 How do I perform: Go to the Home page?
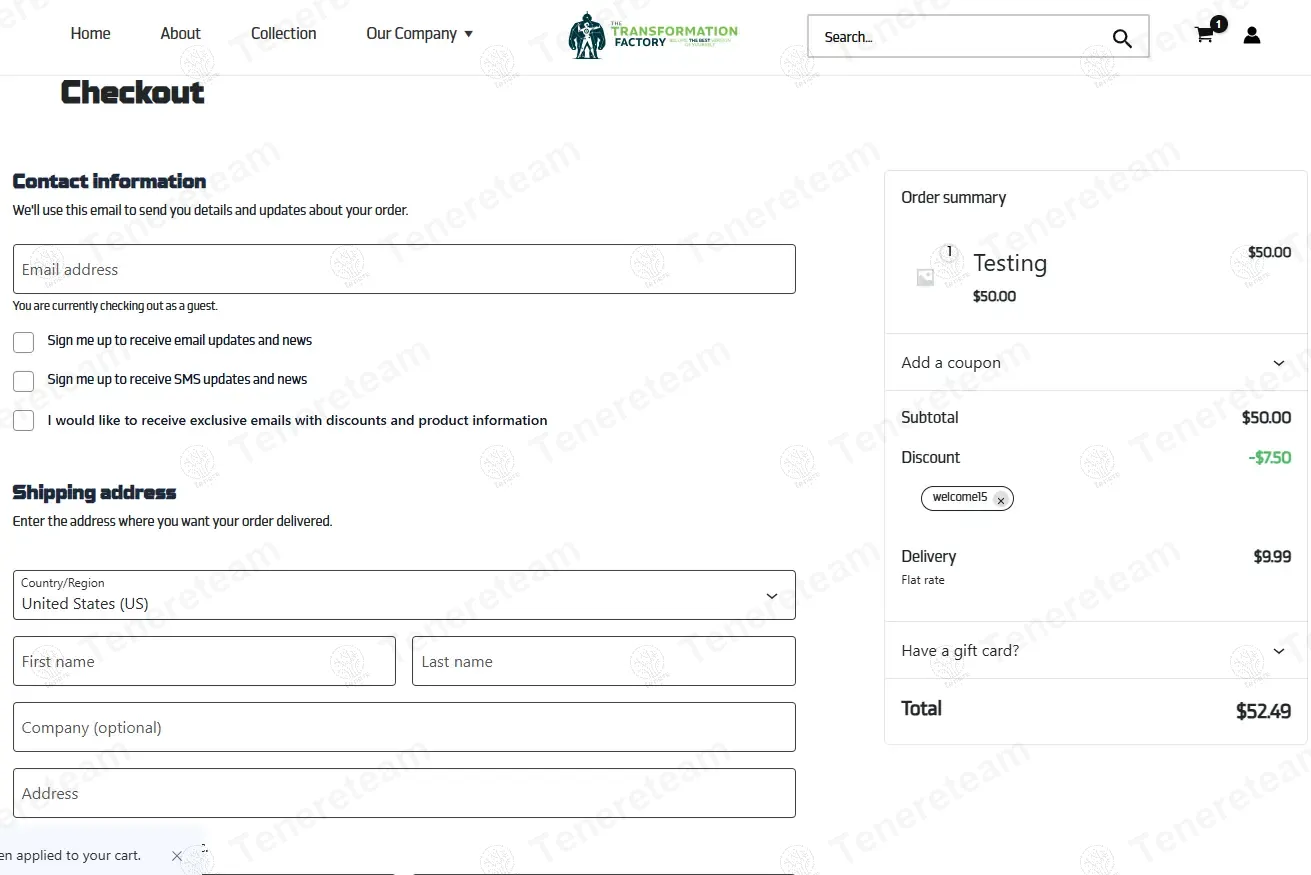tap(90, 34)
